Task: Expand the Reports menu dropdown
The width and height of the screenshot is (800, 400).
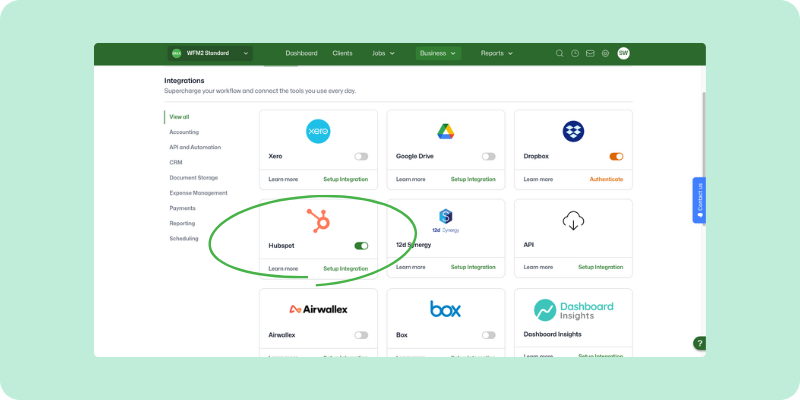Action: (x=496, y=54)
